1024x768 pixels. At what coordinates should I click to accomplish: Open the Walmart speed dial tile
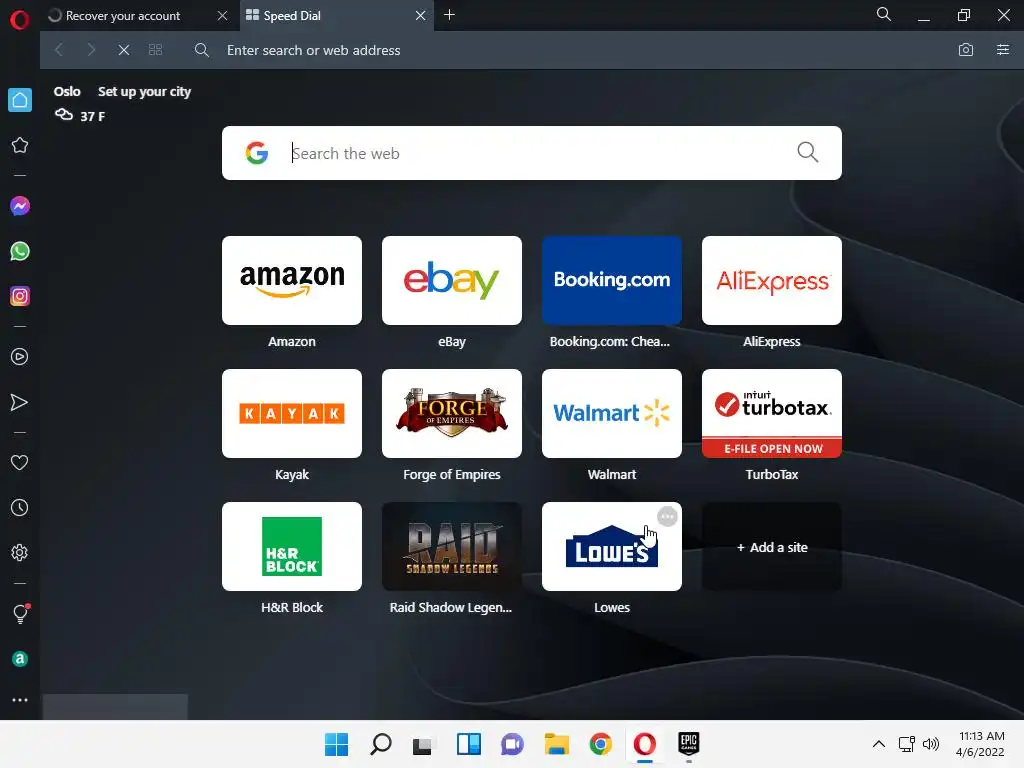[x=612, y=413]
